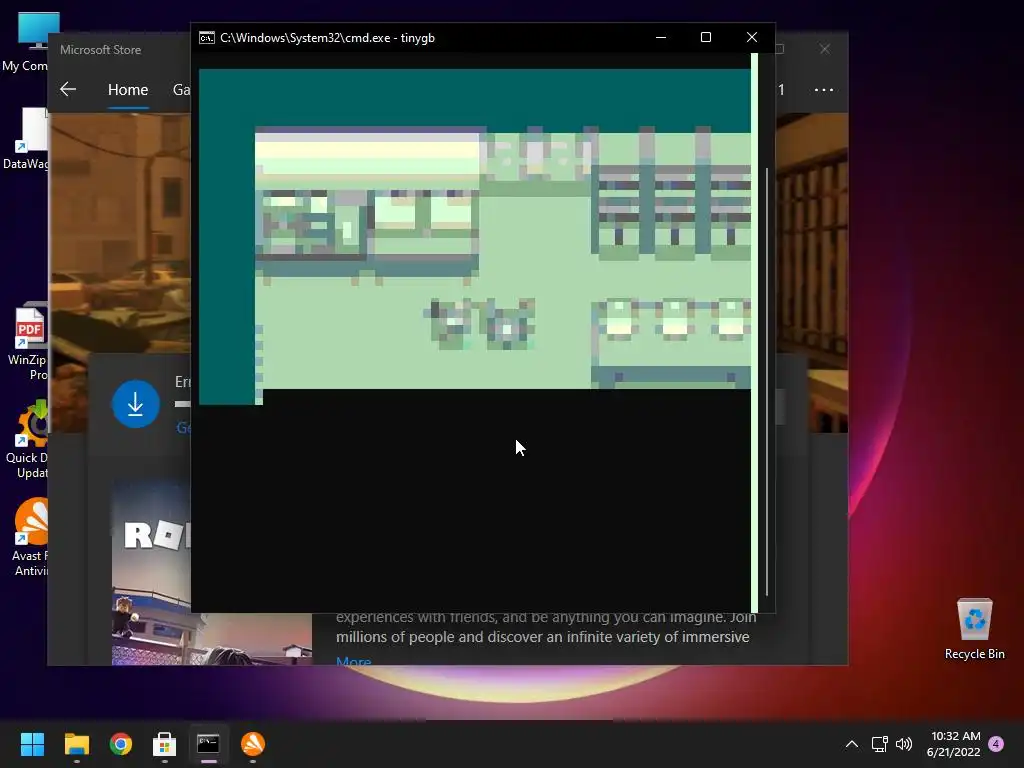Open the Avast Free Antivirus shortcut
Screen dimensions: 1024x768
pyautogui.click(x=30, y=537)
